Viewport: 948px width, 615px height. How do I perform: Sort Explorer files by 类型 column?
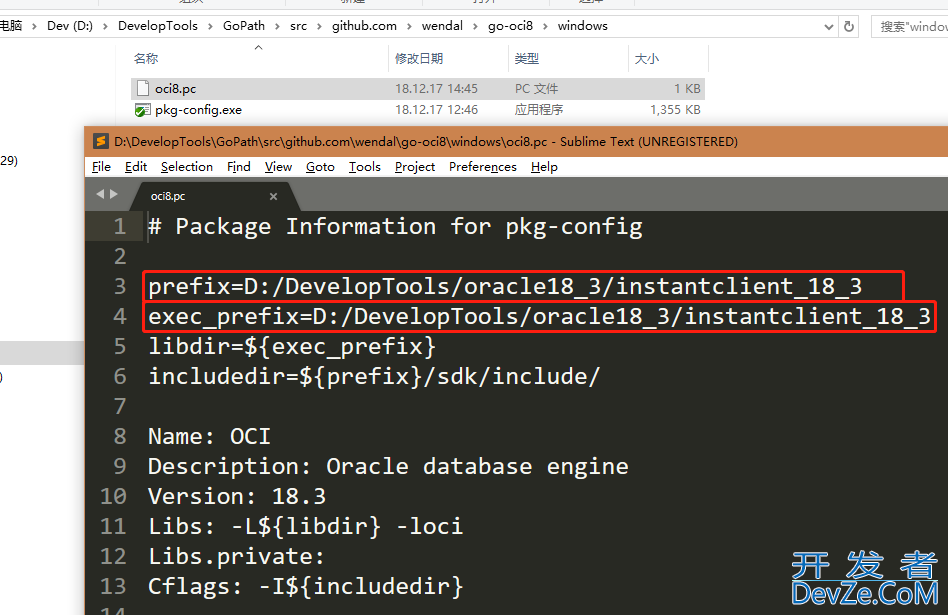pos(527,59)
